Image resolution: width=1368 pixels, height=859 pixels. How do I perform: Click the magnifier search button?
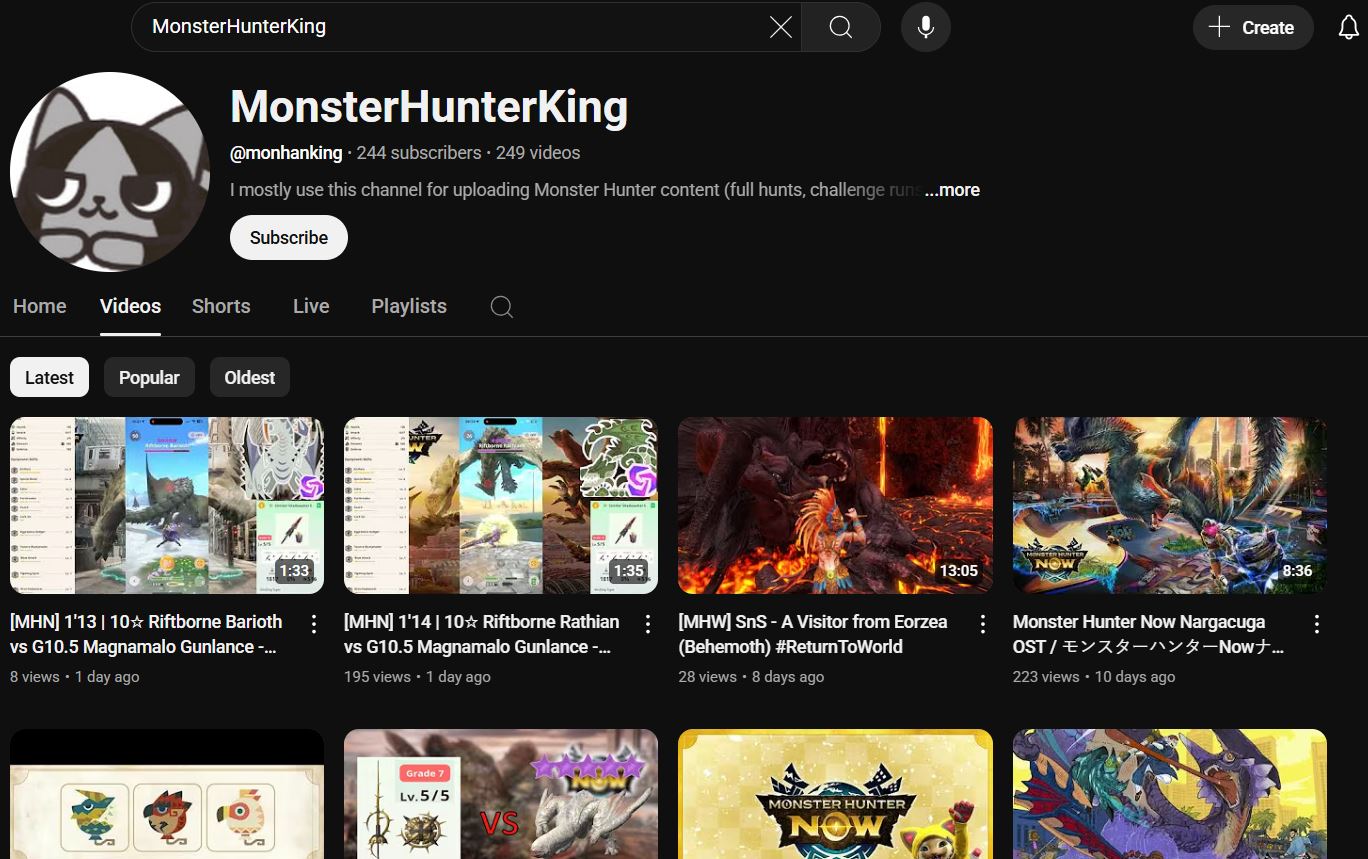[841, 27]
